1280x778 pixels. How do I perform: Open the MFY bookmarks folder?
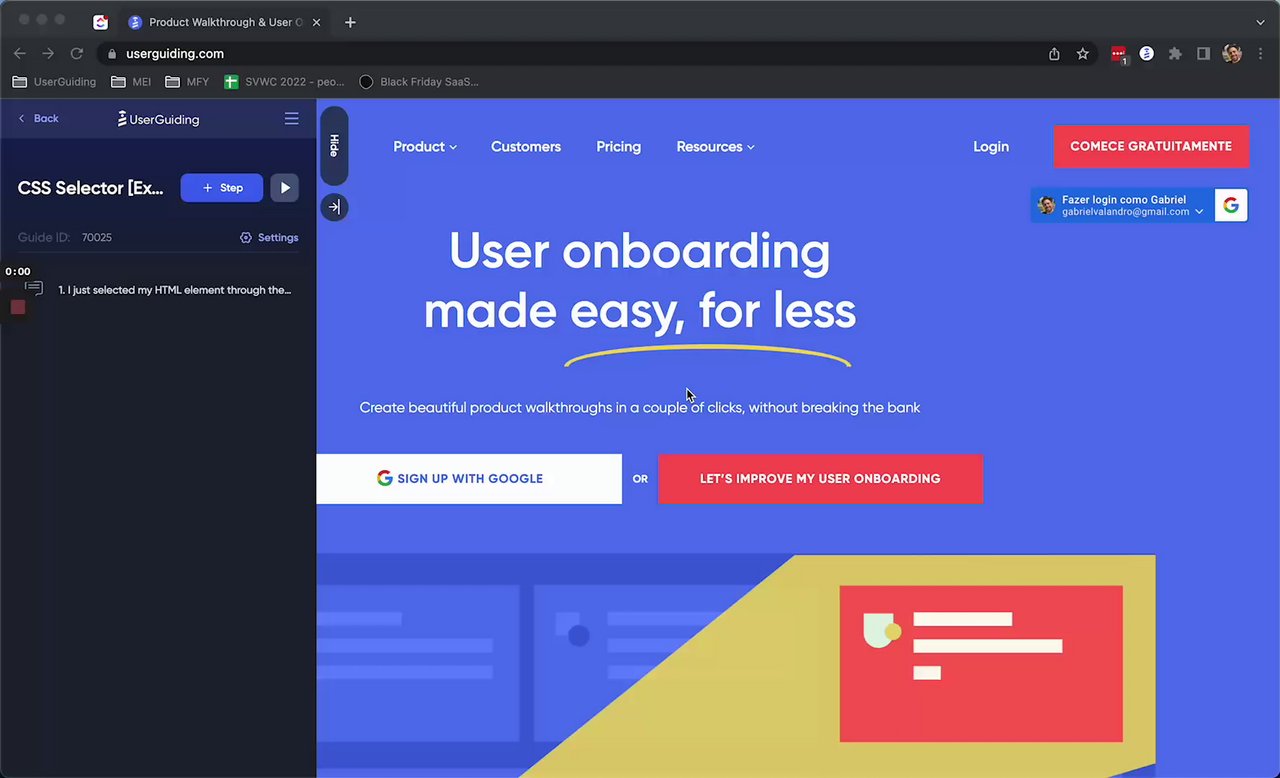pos(187,82)
